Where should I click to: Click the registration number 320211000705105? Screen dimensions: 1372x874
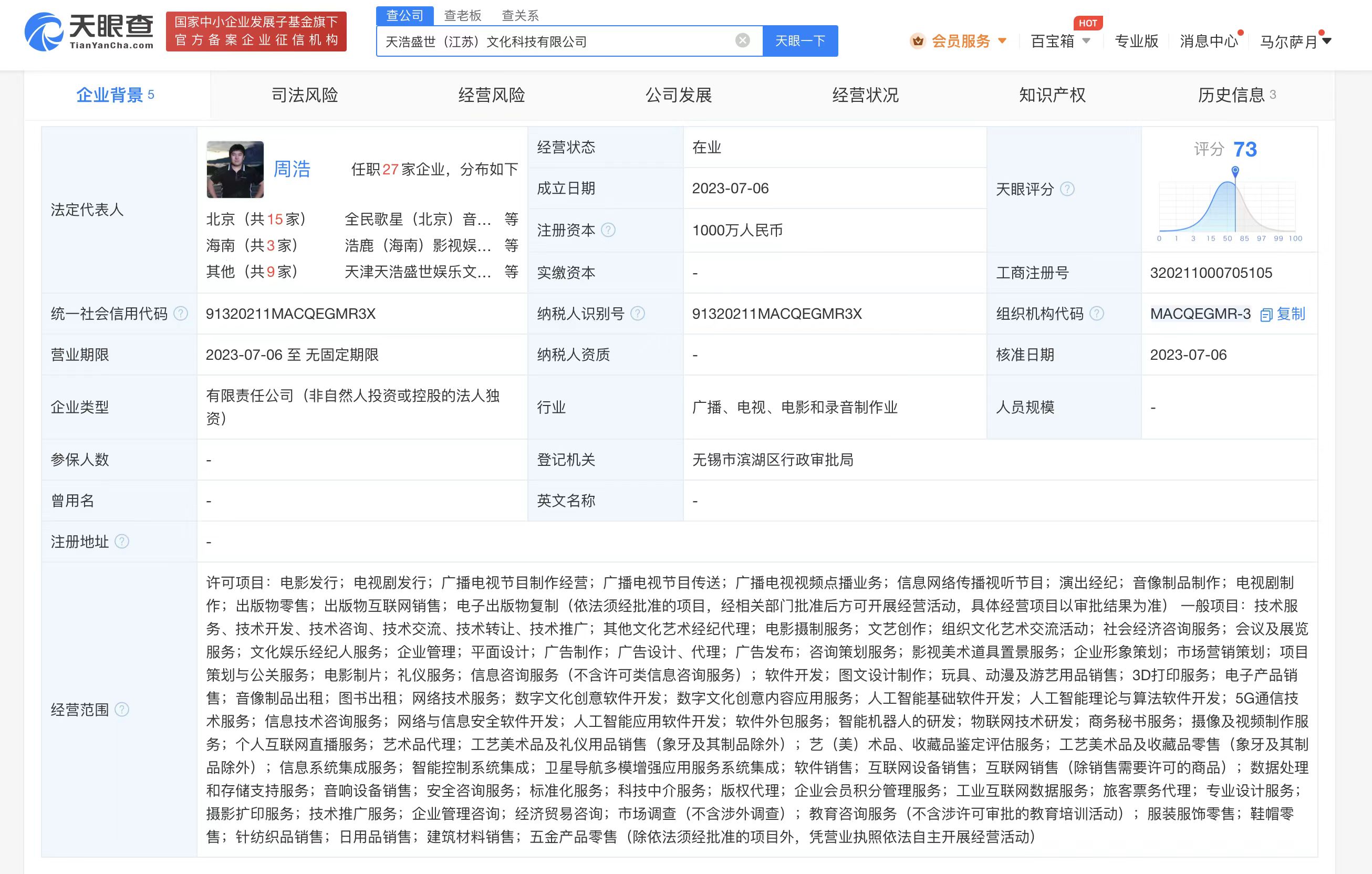pos(1211,273)
